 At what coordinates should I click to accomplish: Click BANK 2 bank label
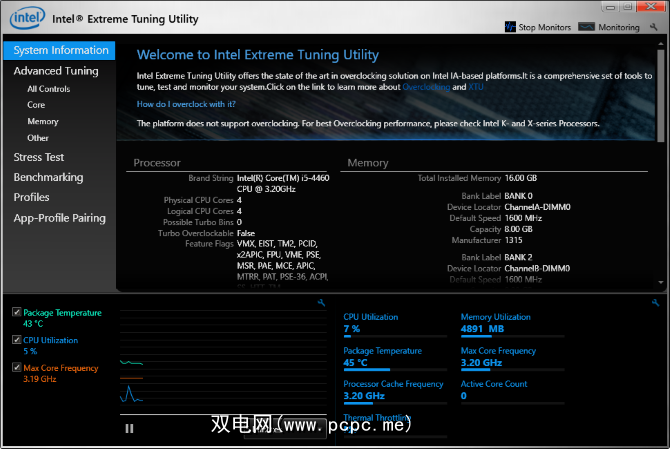point(518,257)
